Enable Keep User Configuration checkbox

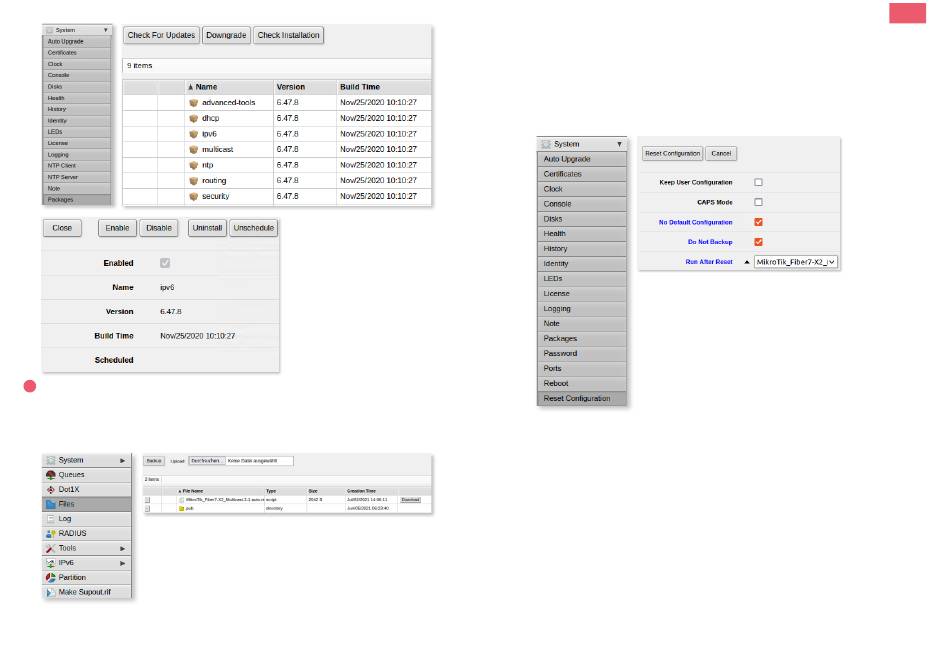coord(758,183)
